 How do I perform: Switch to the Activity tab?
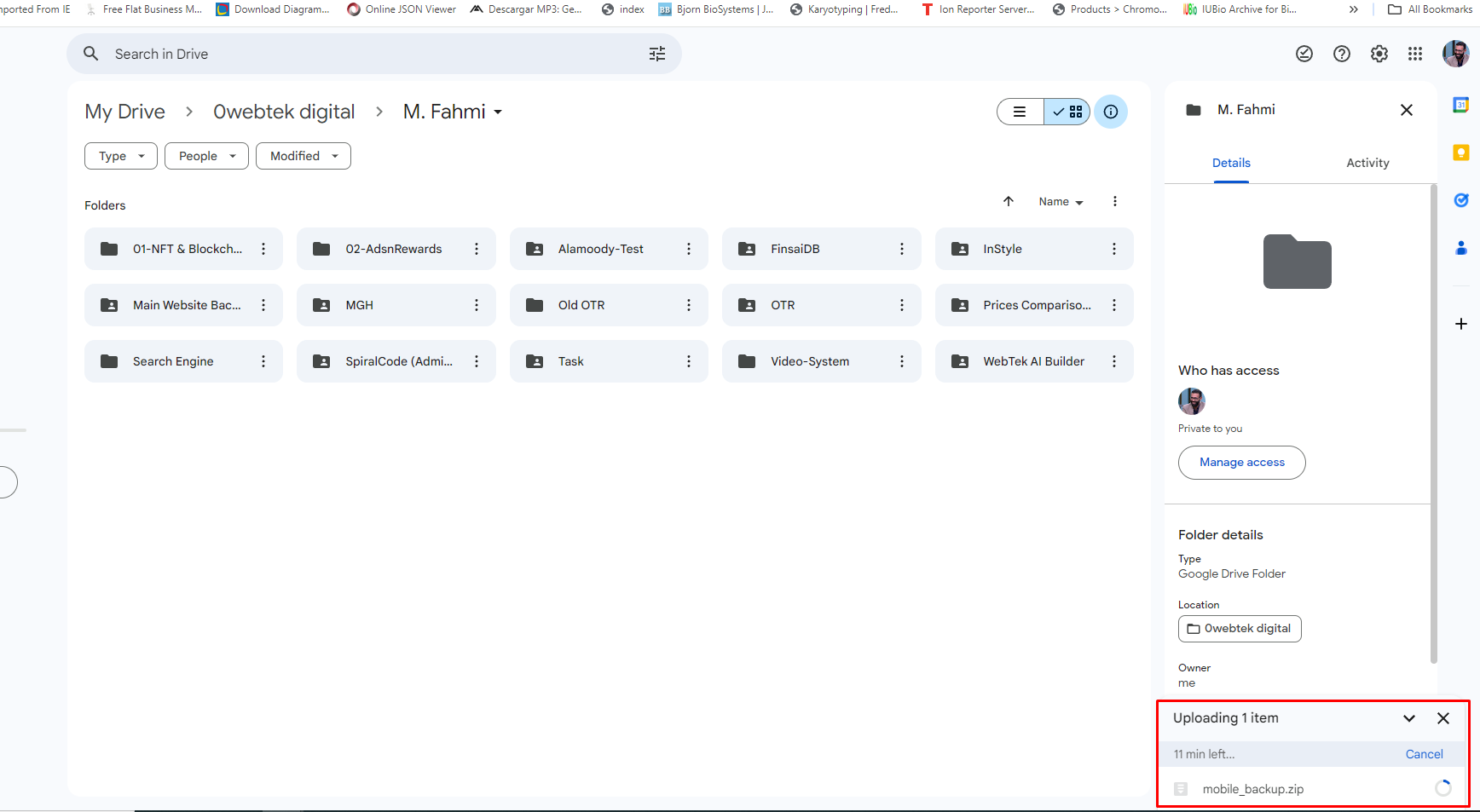tap(1367, 163)
